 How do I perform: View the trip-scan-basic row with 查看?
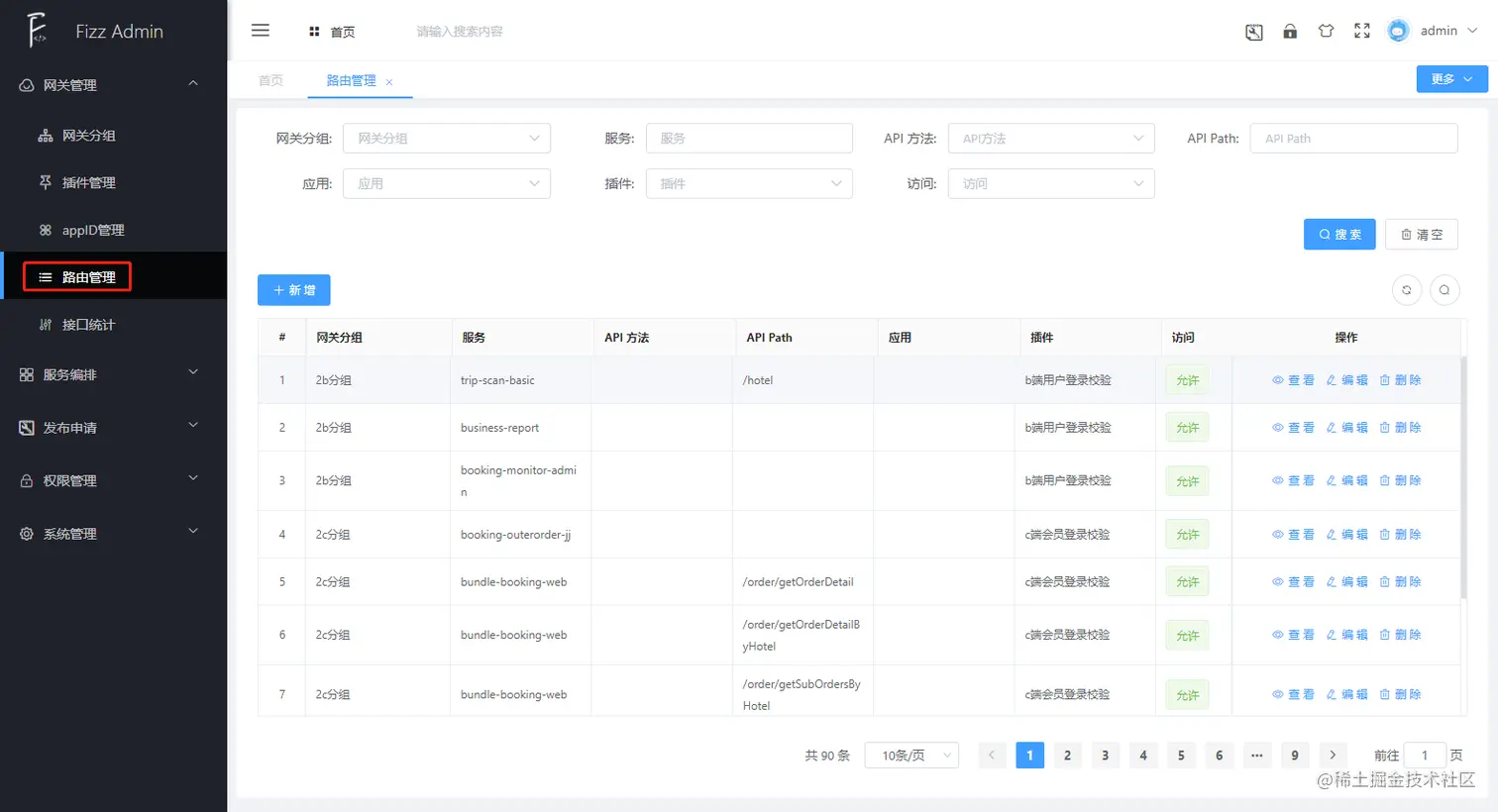click(x=1293, y=380)
